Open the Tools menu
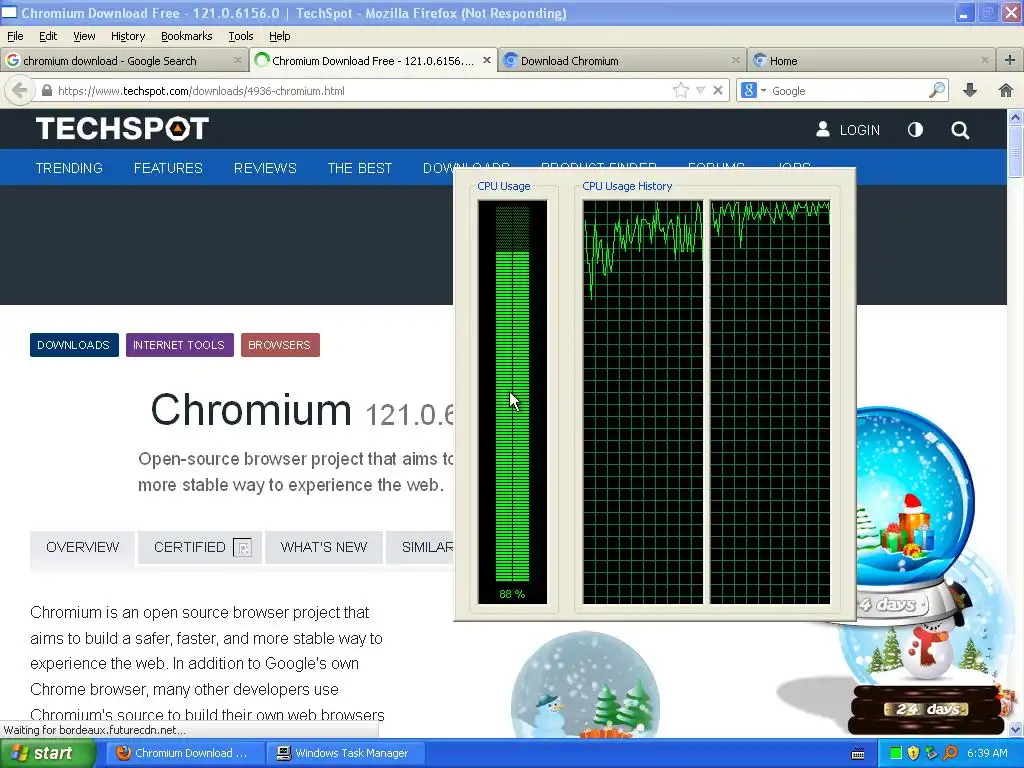 241,37
